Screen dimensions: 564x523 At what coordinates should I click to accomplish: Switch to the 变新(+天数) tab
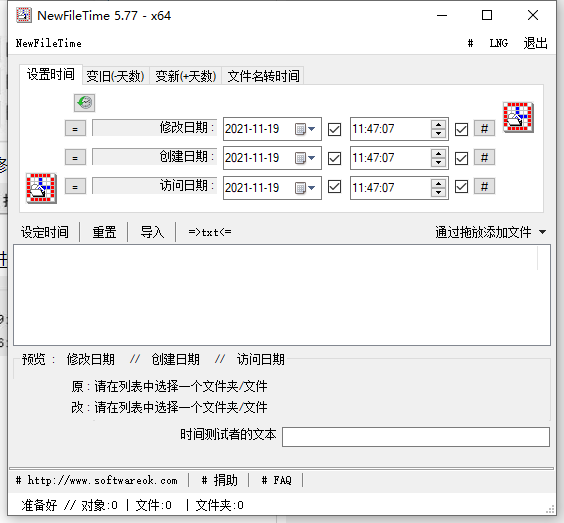click(186, 76)
